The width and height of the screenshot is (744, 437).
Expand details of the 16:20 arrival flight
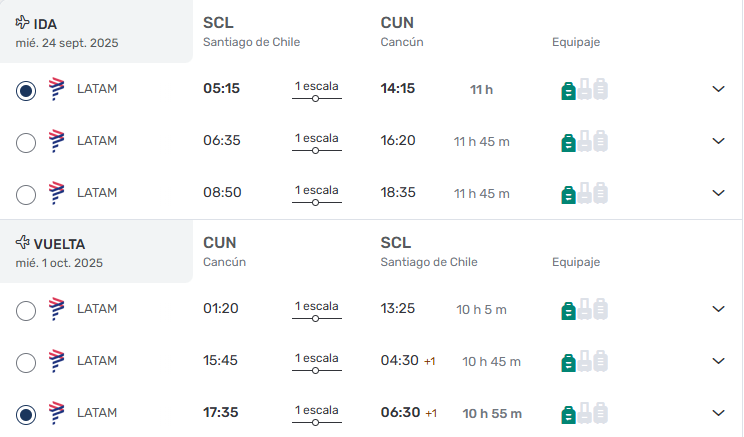click(718, 141)
